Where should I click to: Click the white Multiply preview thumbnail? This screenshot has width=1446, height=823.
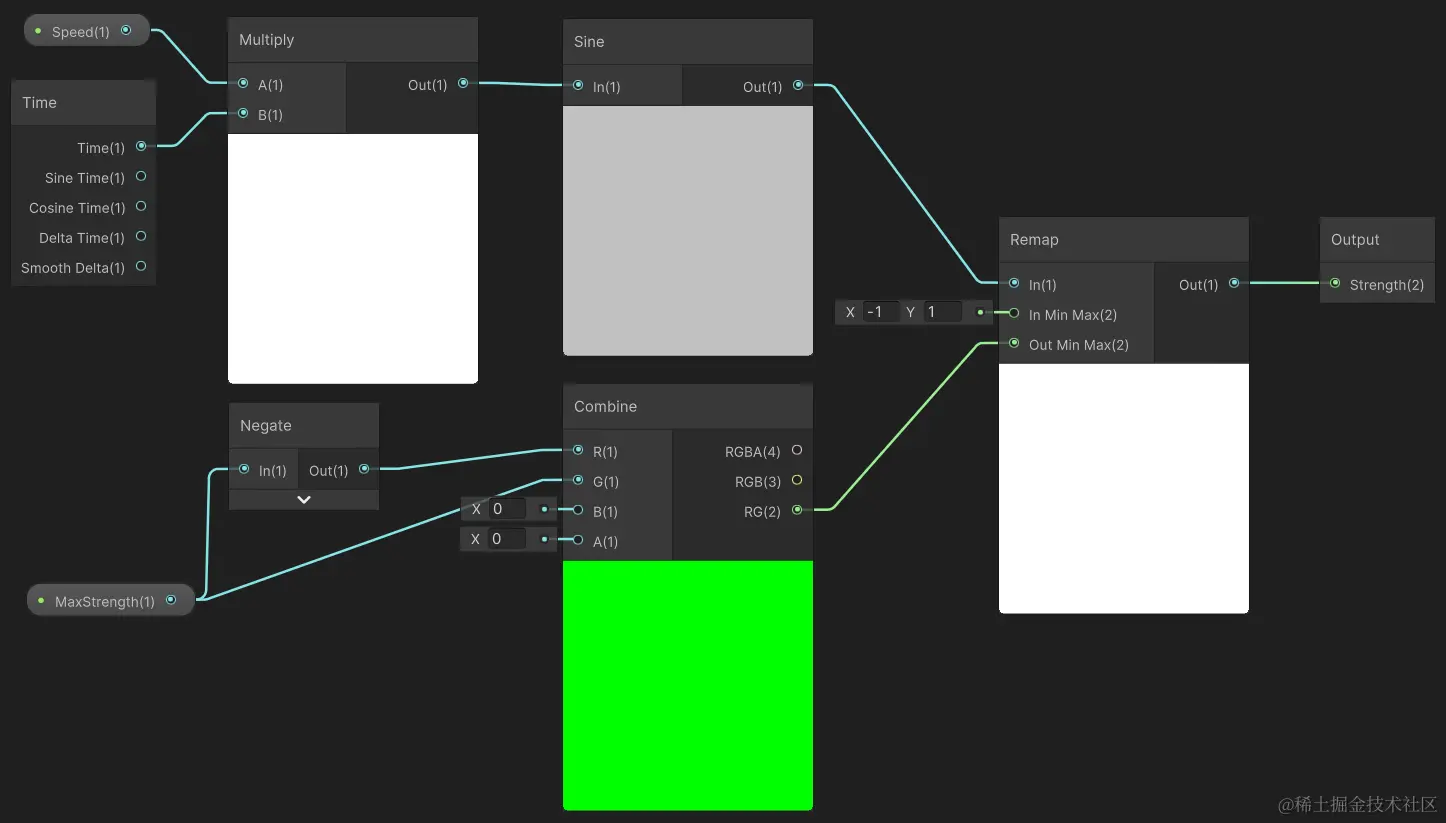click(353, 258)
